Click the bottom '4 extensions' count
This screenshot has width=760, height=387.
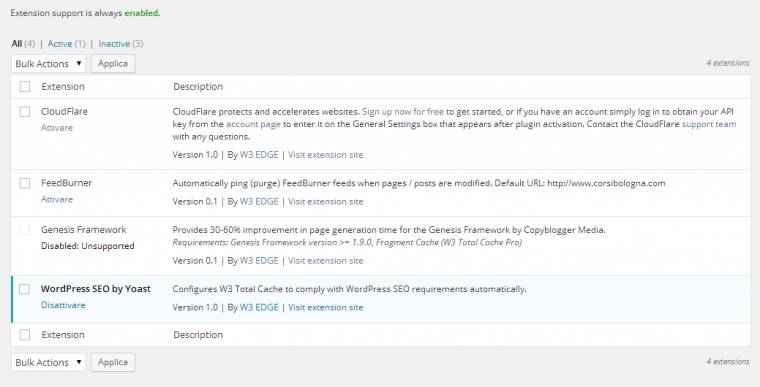[x=728, y=362]
